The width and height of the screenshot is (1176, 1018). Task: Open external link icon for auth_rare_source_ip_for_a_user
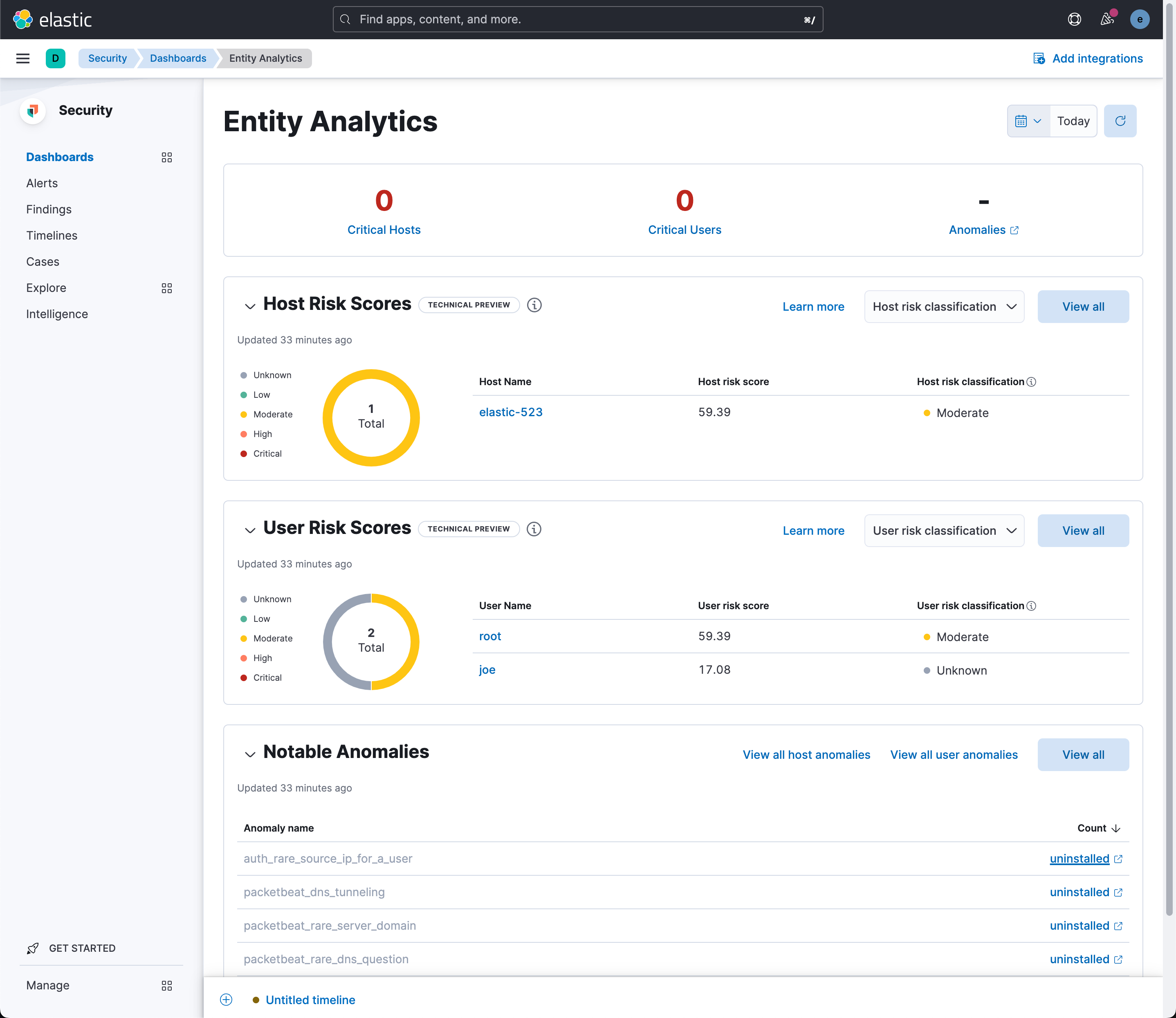1118,859
